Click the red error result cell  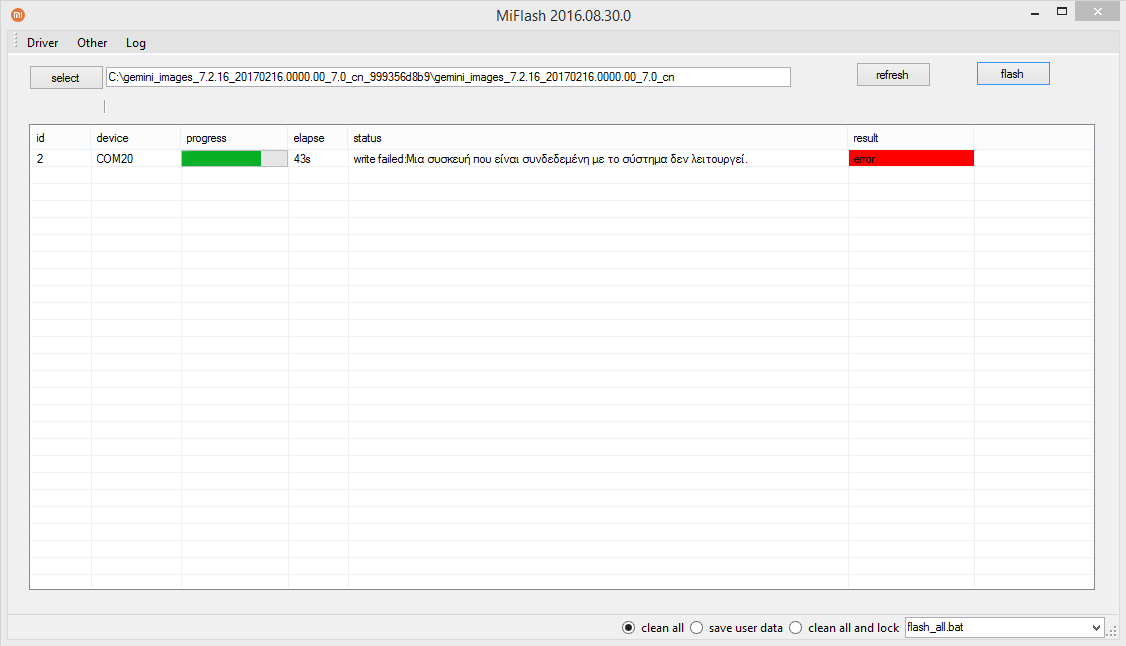click(x=911, y=159)
